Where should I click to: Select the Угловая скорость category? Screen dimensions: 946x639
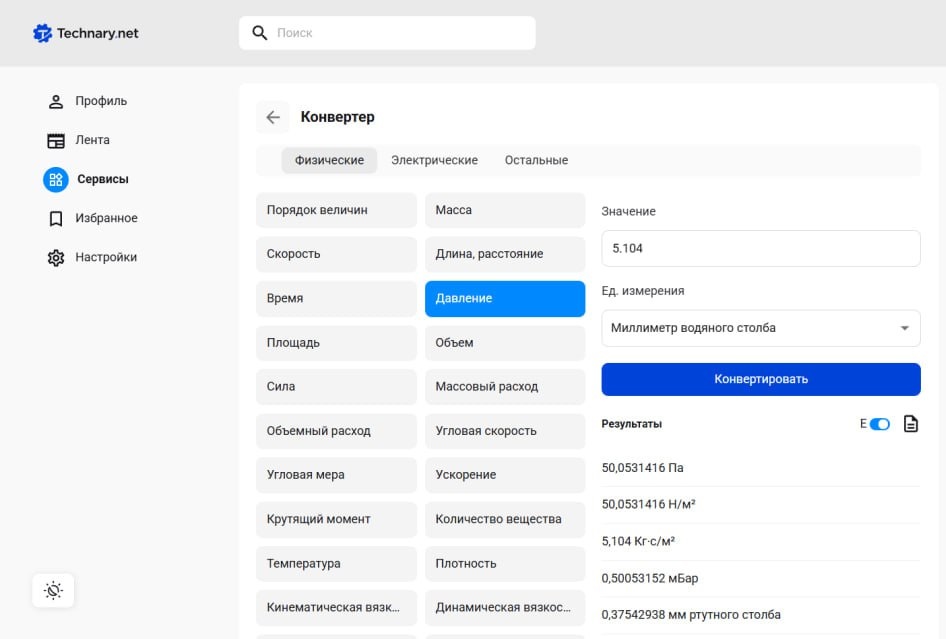click(x=505, y=431)
